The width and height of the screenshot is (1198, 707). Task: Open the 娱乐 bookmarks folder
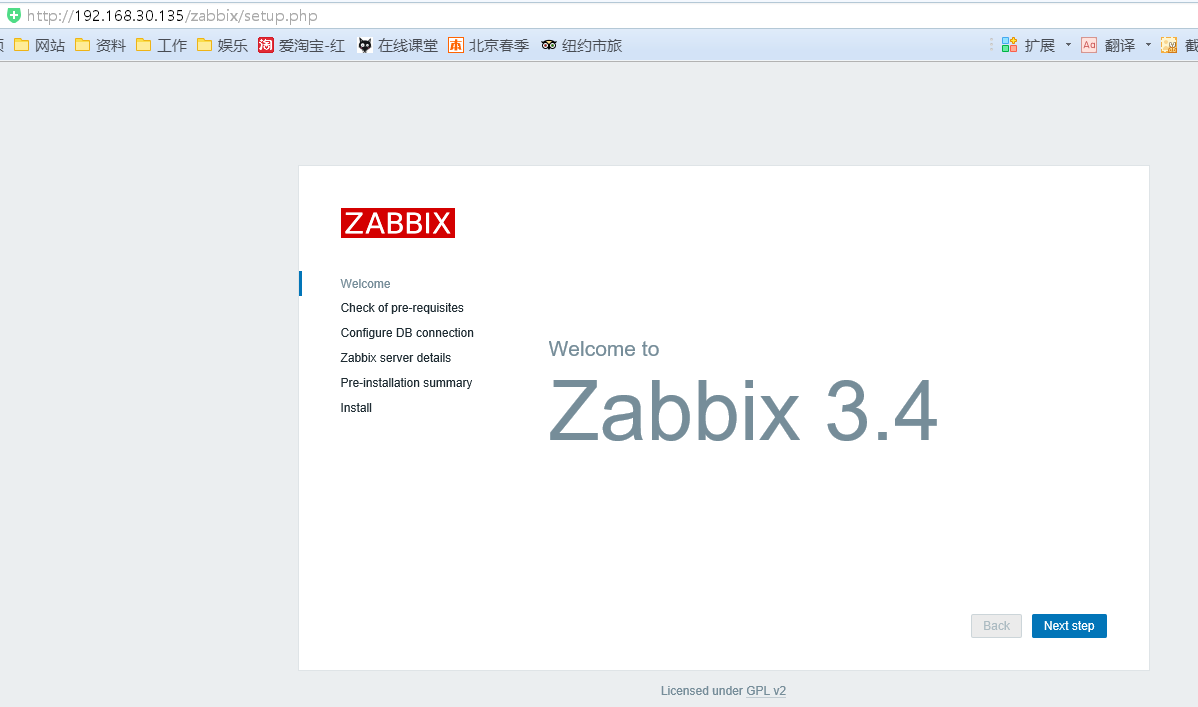coord(222,45)
